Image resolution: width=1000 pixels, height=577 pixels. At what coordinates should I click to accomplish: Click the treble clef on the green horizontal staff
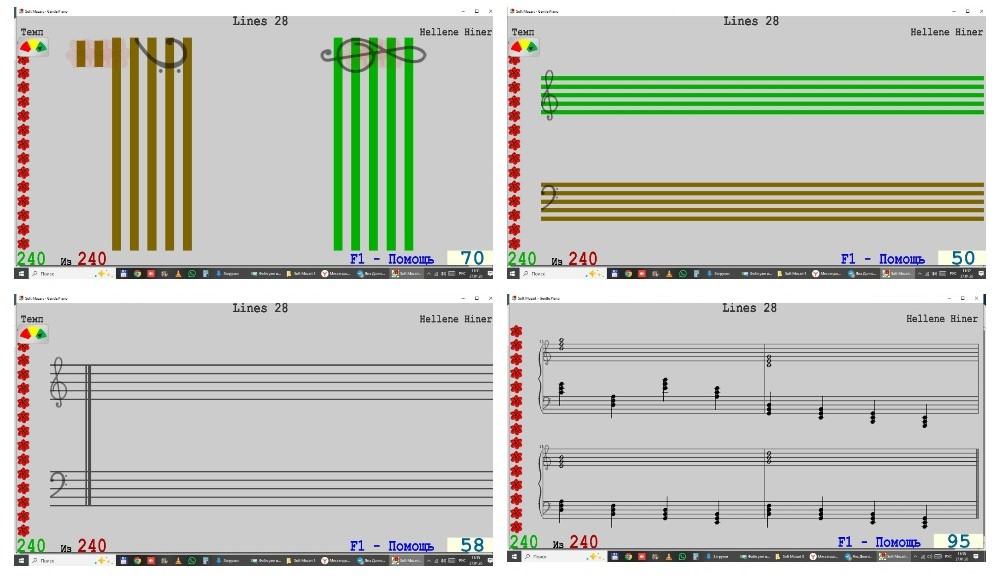point(548,95)
